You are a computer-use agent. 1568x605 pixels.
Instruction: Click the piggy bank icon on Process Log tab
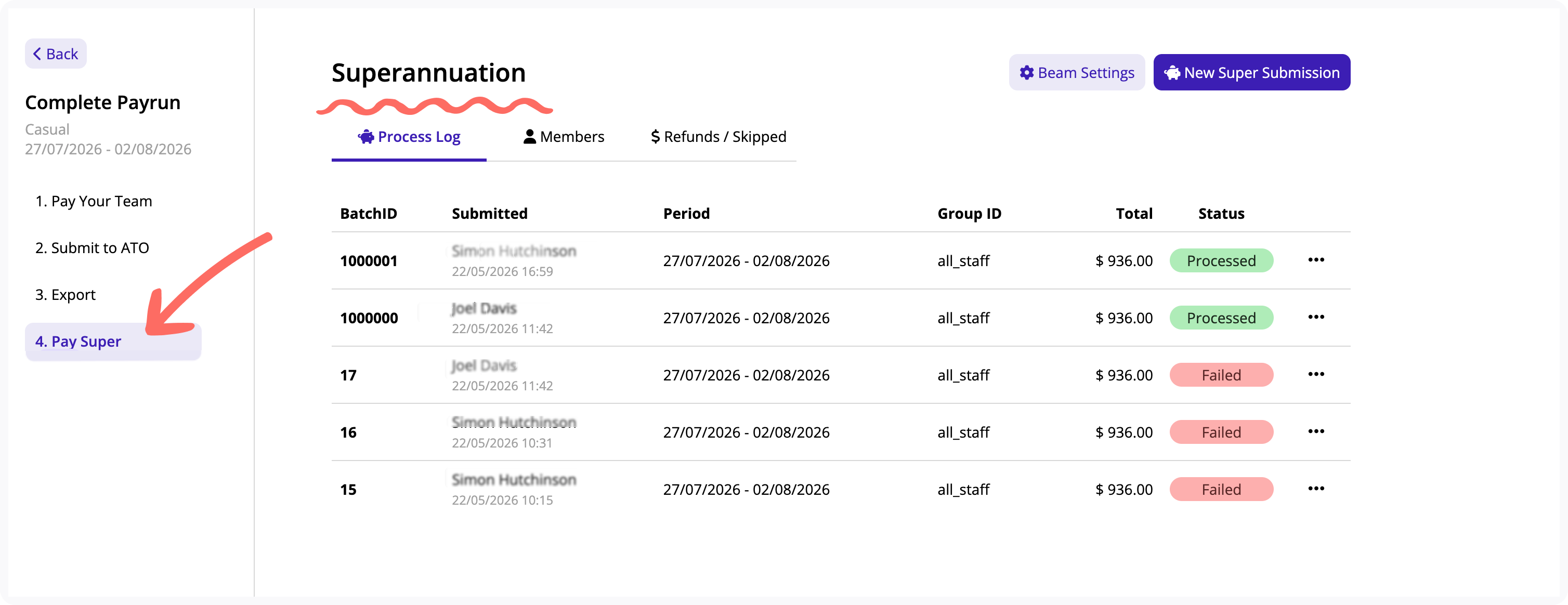tap(366, 137)
